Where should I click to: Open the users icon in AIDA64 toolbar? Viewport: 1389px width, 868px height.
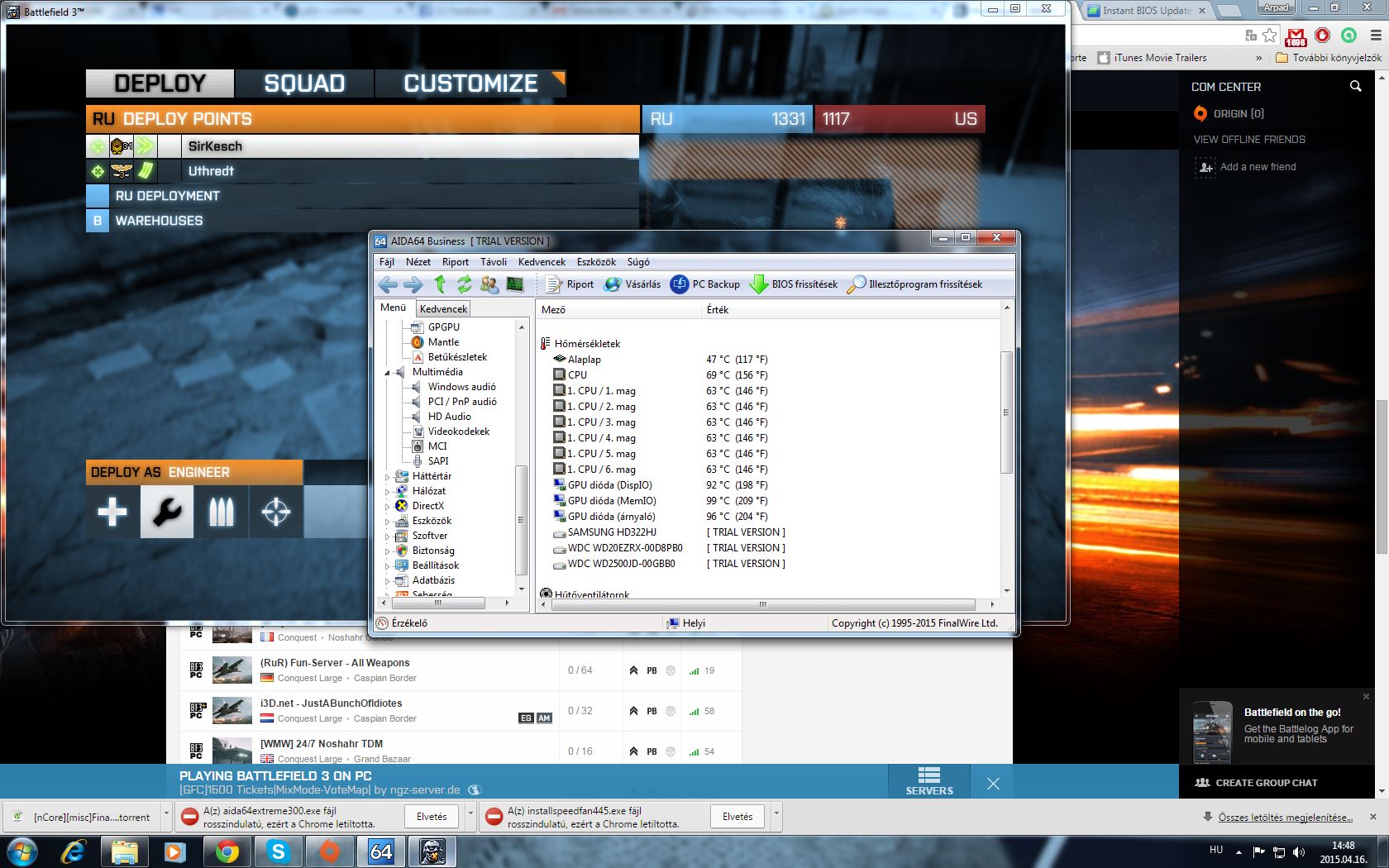pyautogui.click(x=489, y=284)
